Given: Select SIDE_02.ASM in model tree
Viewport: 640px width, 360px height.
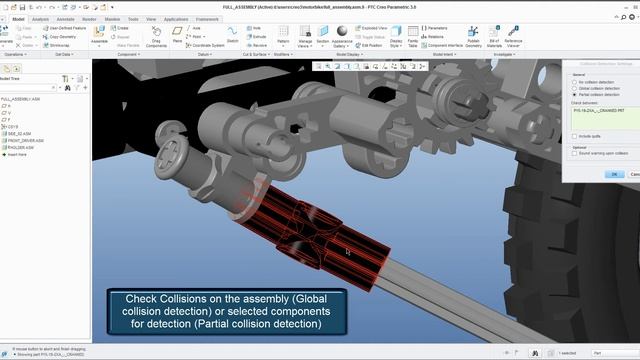Looking at the screenshot, I should click(16, 133).
